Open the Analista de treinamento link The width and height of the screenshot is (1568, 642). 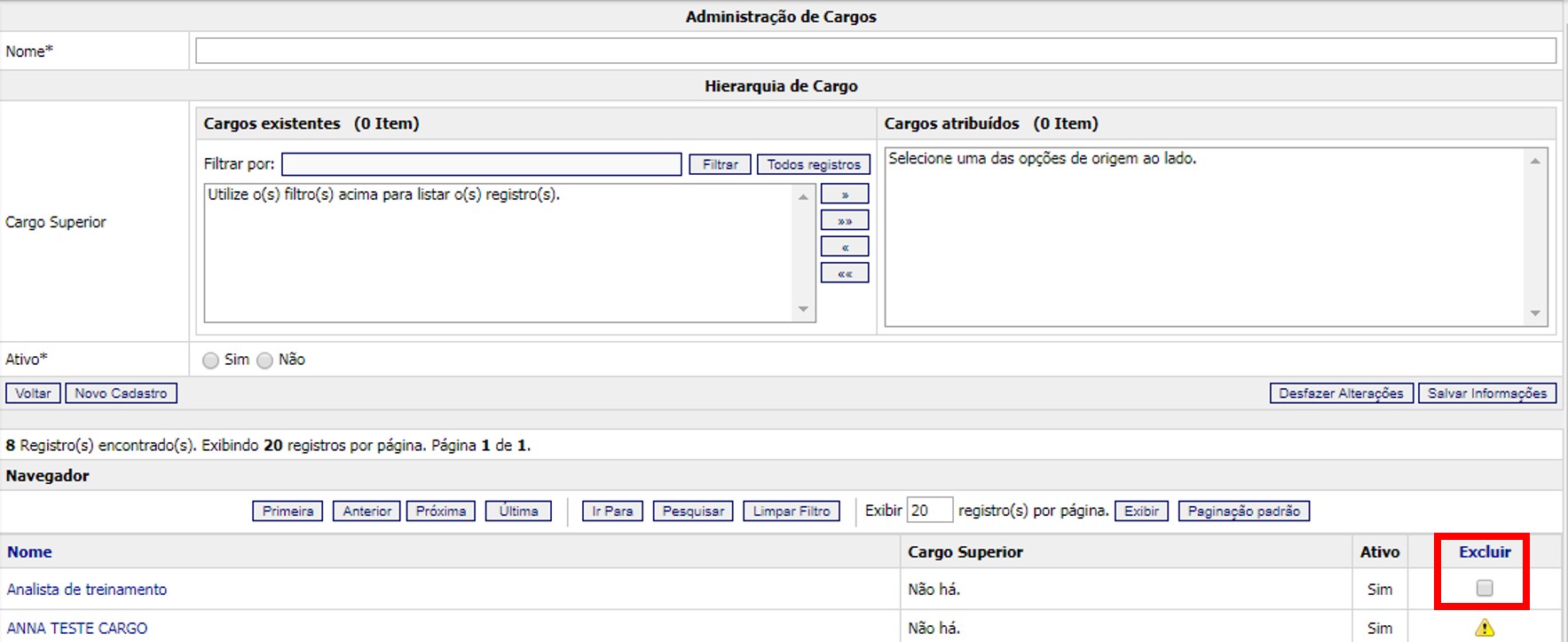87,590
